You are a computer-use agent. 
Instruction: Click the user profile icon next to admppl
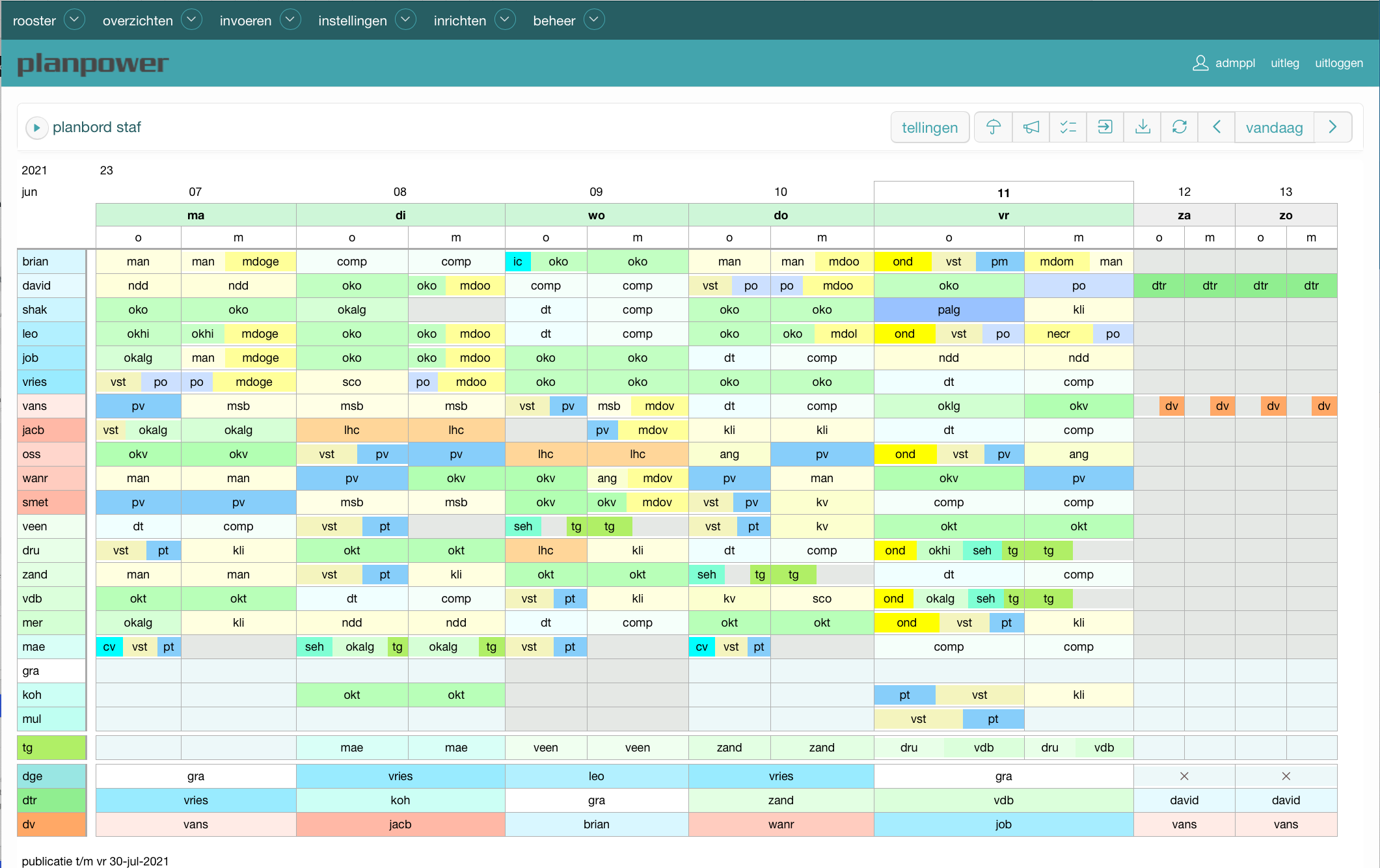[x=1200, y=63]
